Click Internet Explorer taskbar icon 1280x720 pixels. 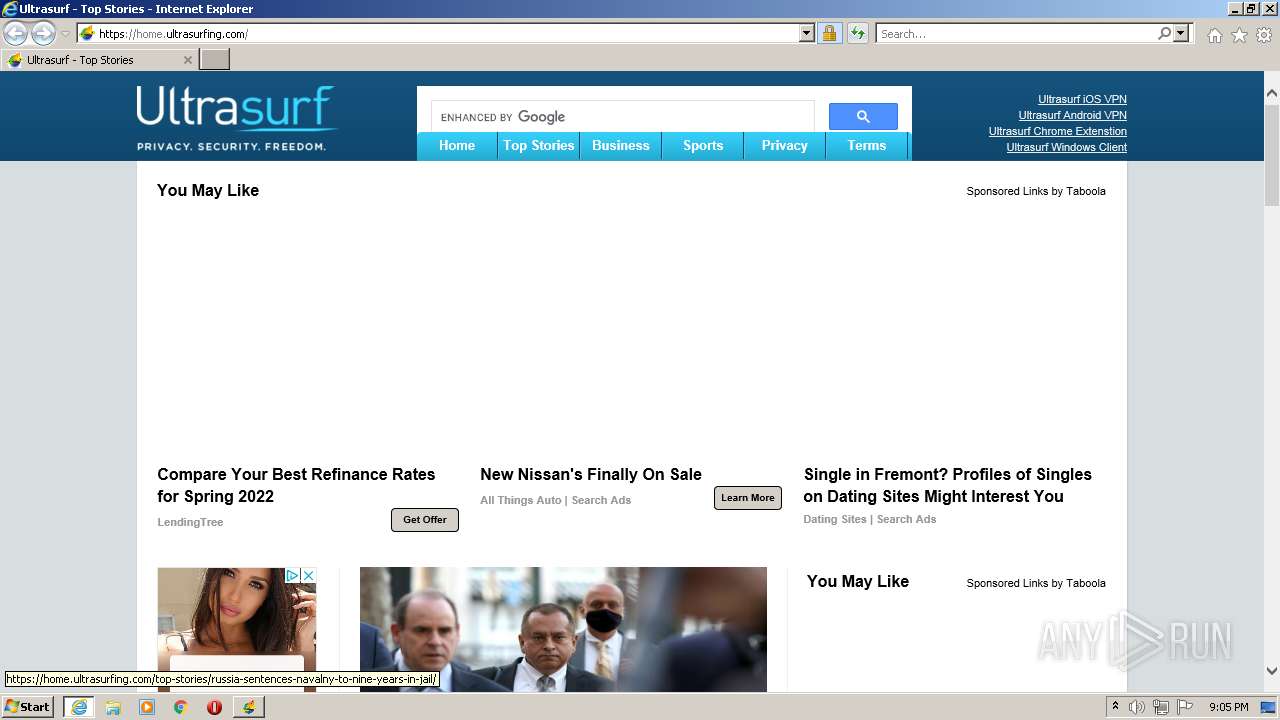click(x=78, y=707)
